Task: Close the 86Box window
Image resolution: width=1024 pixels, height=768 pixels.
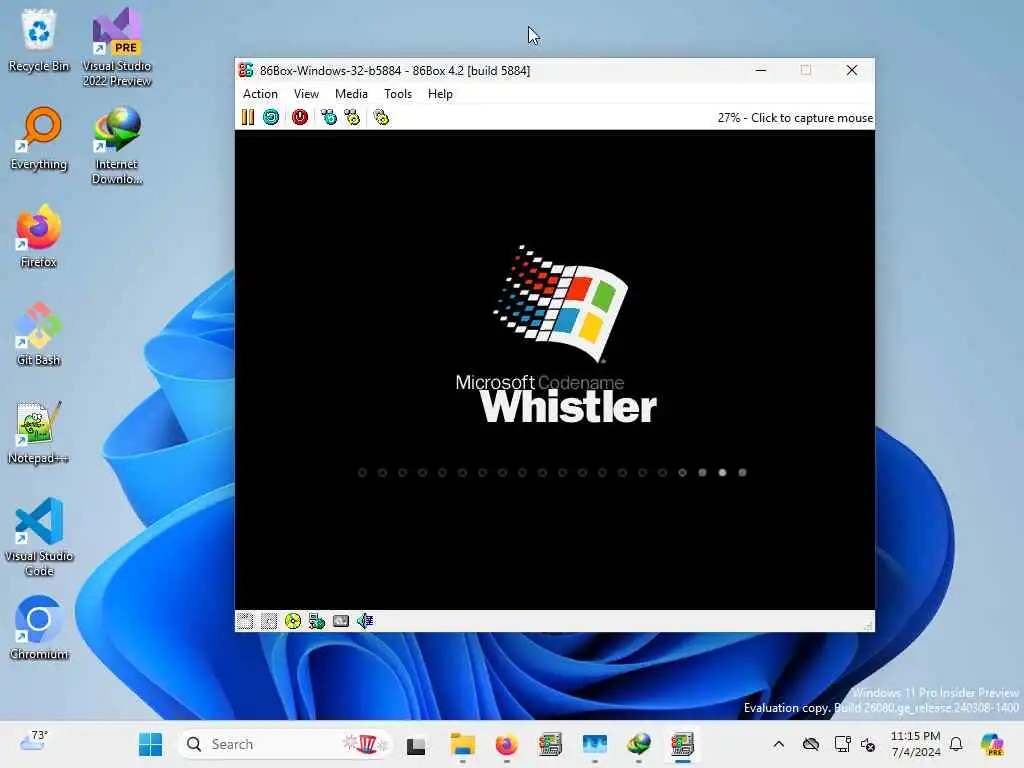Action: (x=852, y=70)
